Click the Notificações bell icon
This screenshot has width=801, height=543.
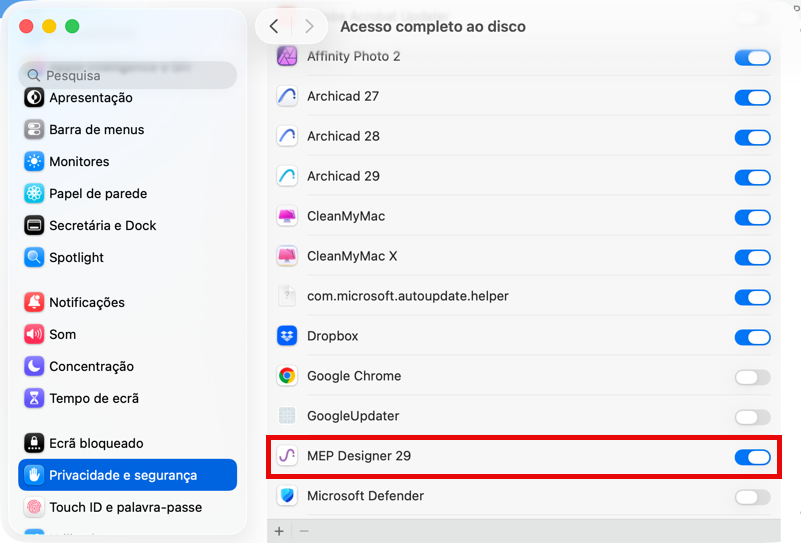(x=34, y=302)
